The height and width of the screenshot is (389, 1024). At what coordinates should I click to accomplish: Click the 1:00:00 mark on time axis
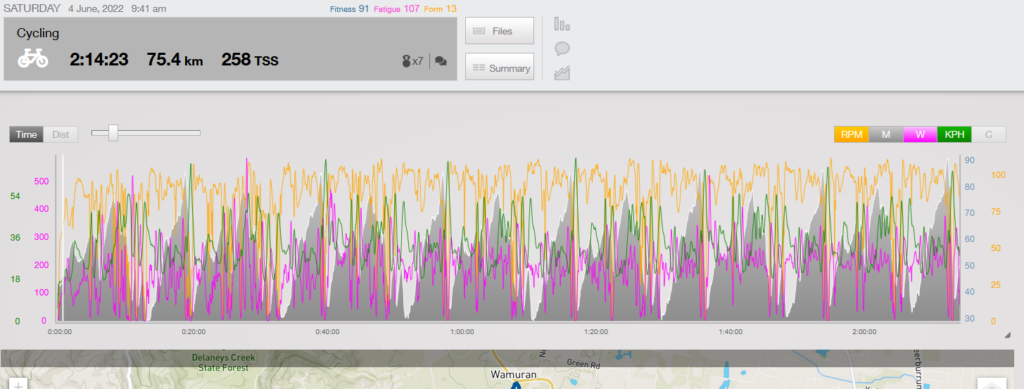[x=462, y=332]
